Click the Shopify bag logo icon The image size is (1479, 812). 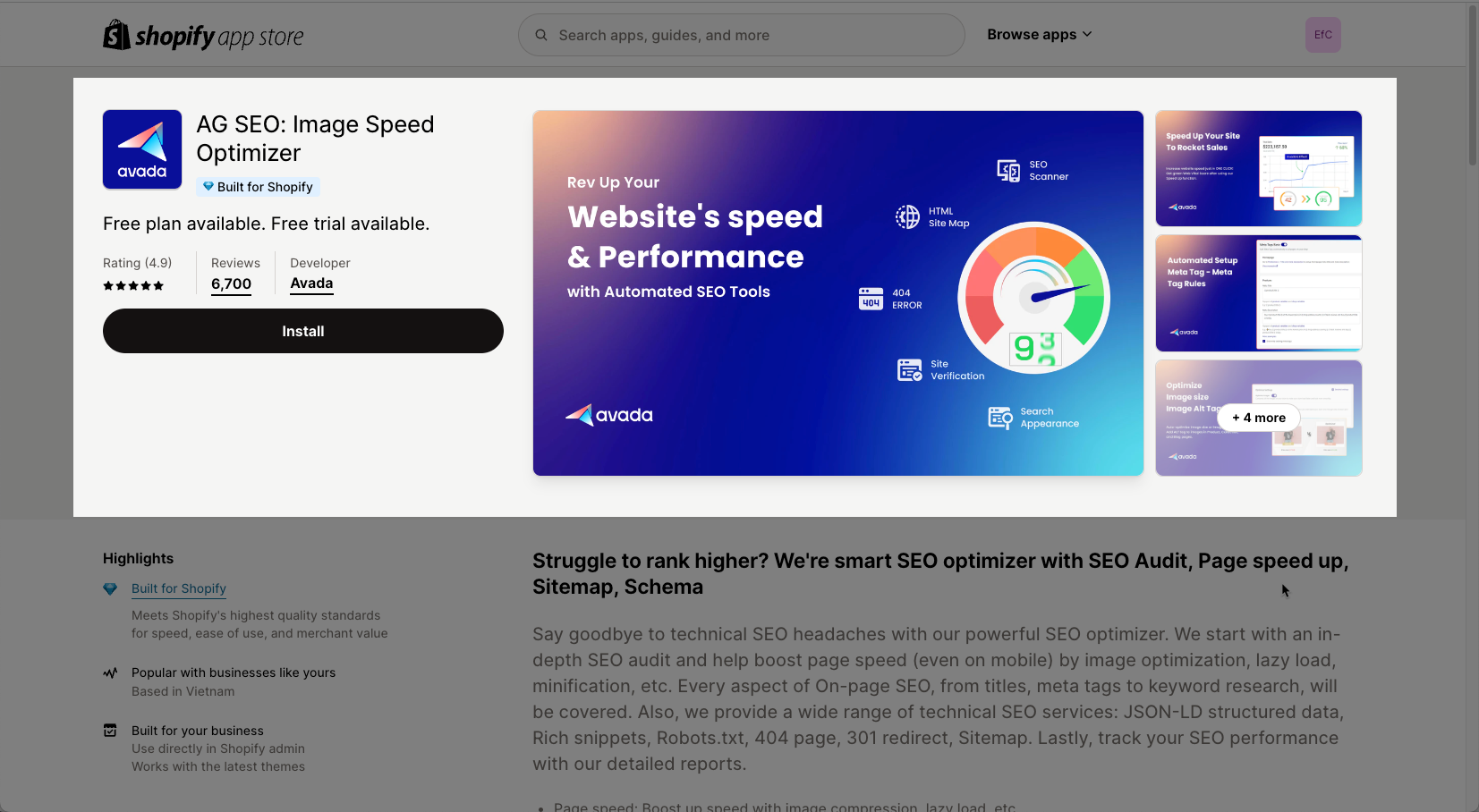tap(116, 35)
